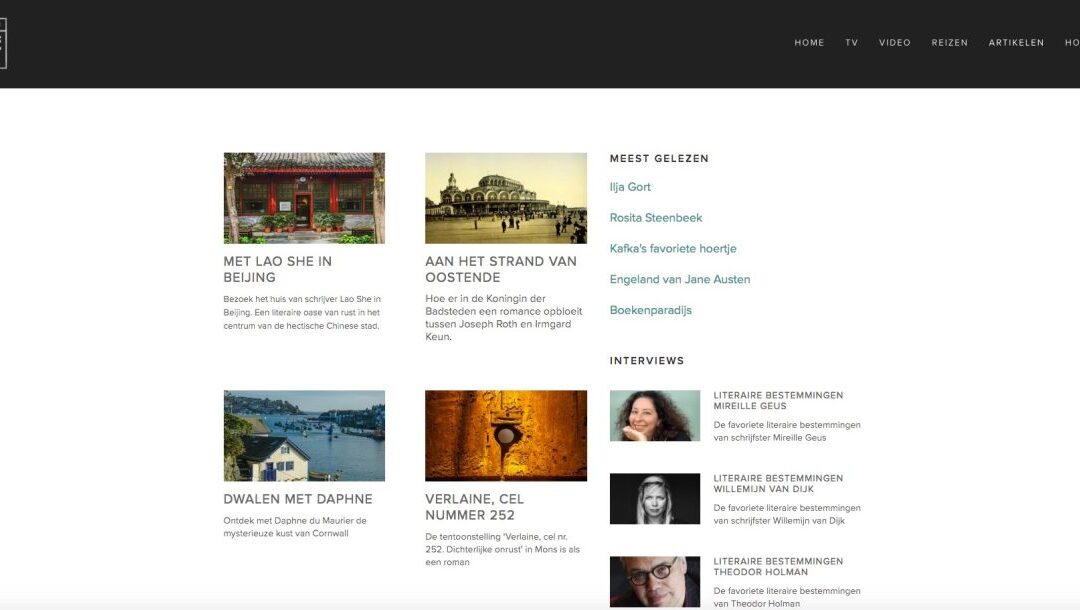Screen dimensions: 1080x610
Task: Open the Cornwall harbor thumbnail
Action: pos(304,435)
